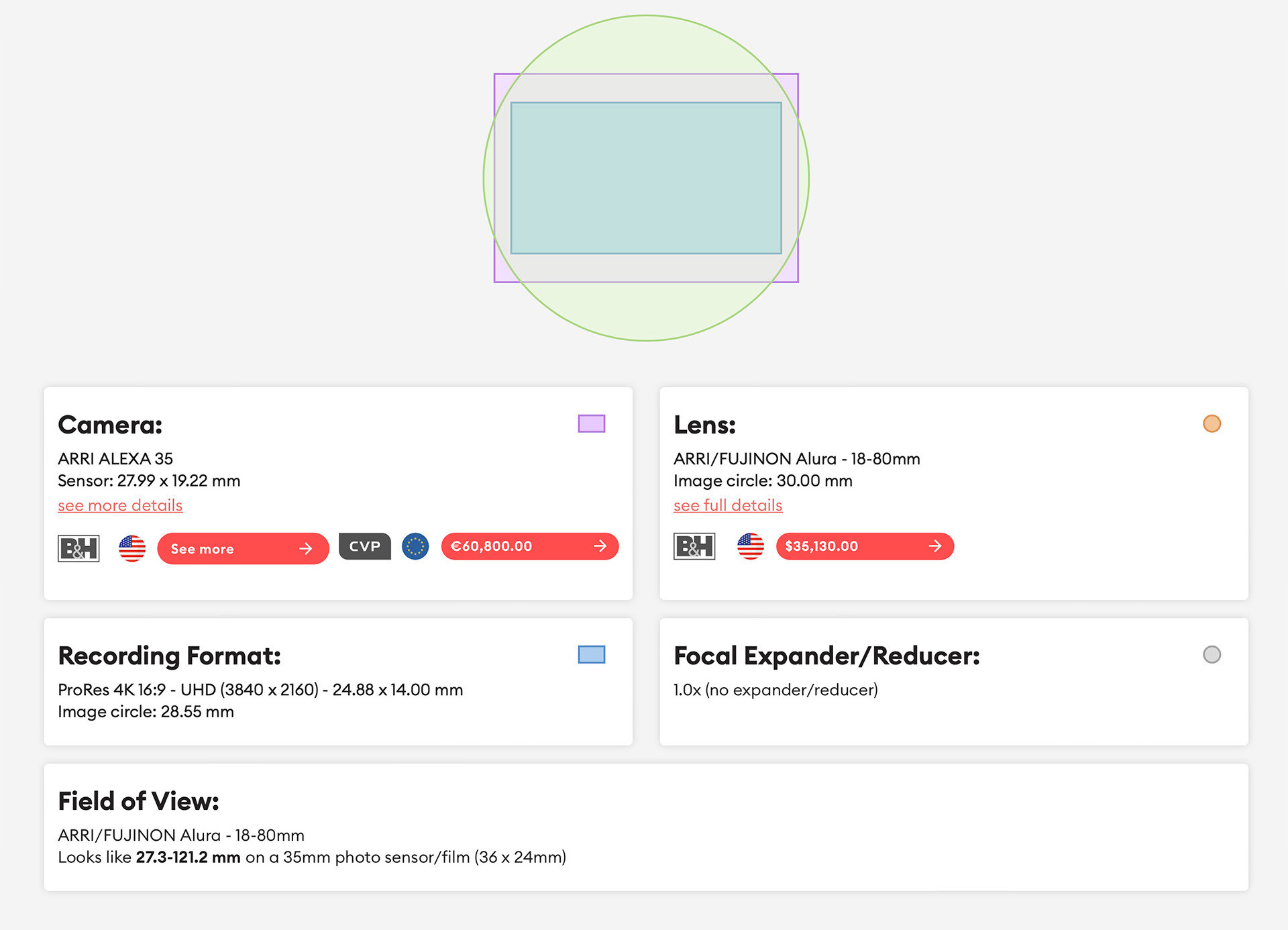The image size is (1288, 930).
Task: Follow the 'see full details' lens link
Action: (x=728, y=505)
